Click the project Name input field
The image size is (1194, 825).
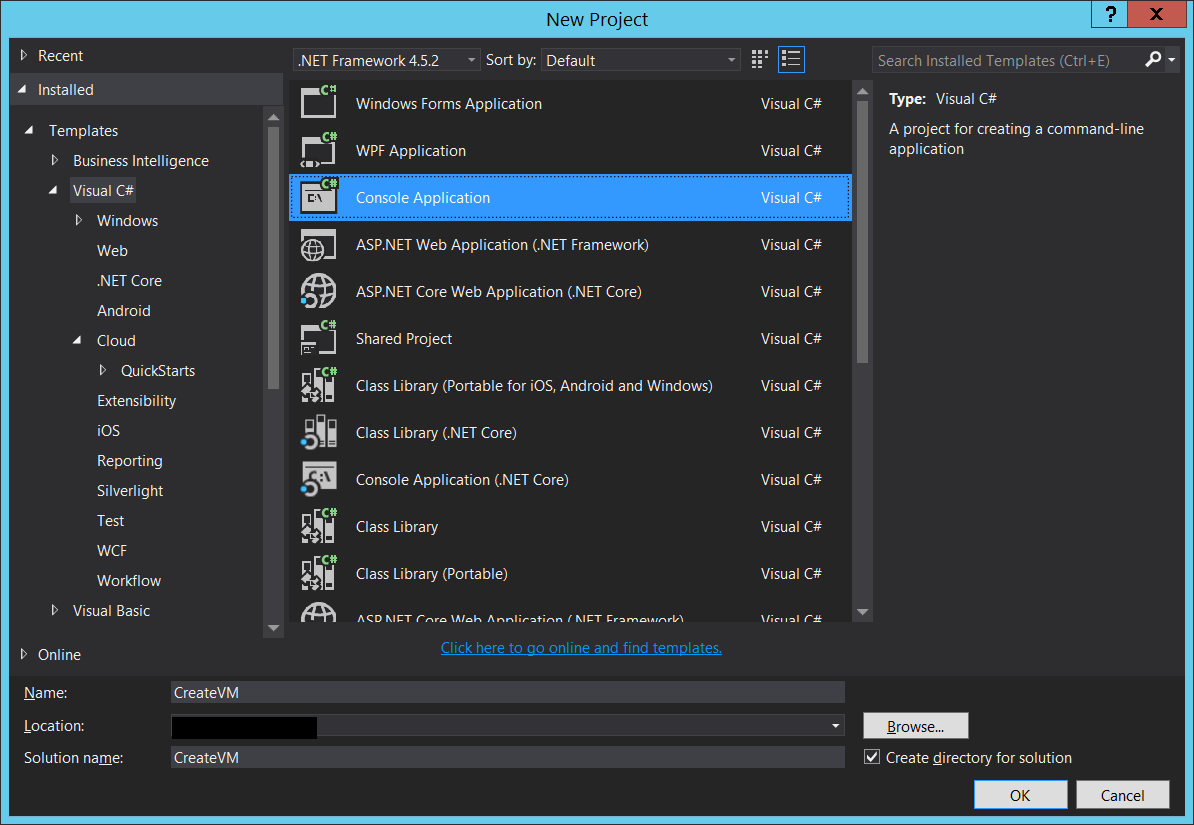coord(507,692)
